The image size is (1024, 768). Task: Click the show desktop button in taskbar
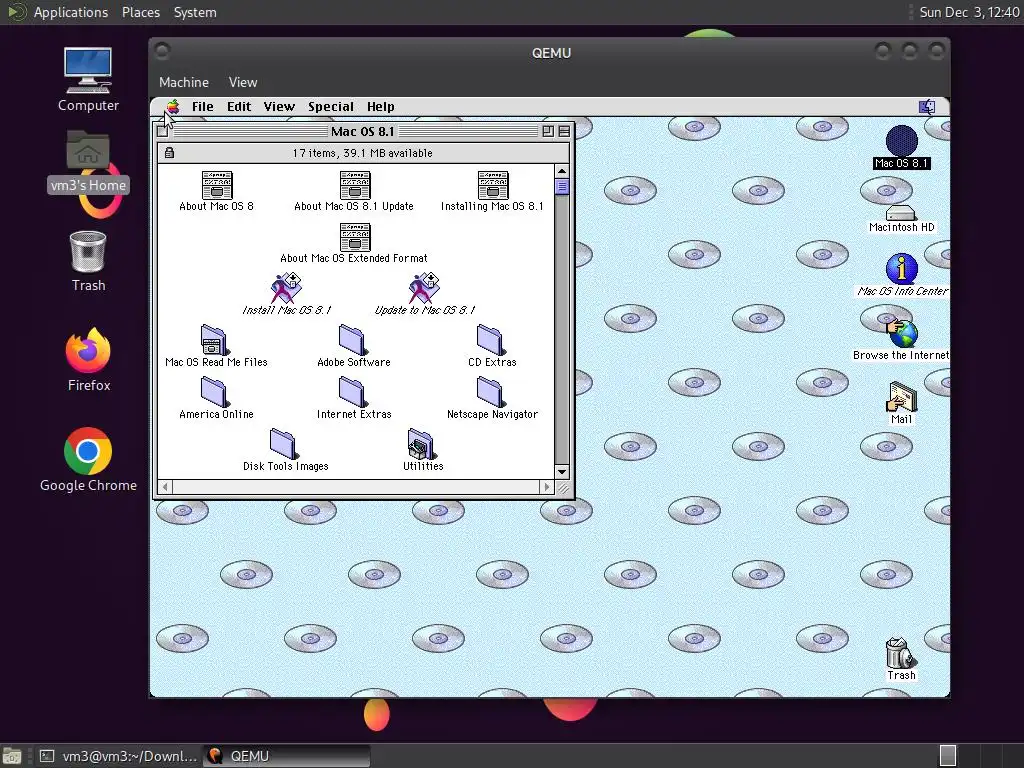[12, 756]
